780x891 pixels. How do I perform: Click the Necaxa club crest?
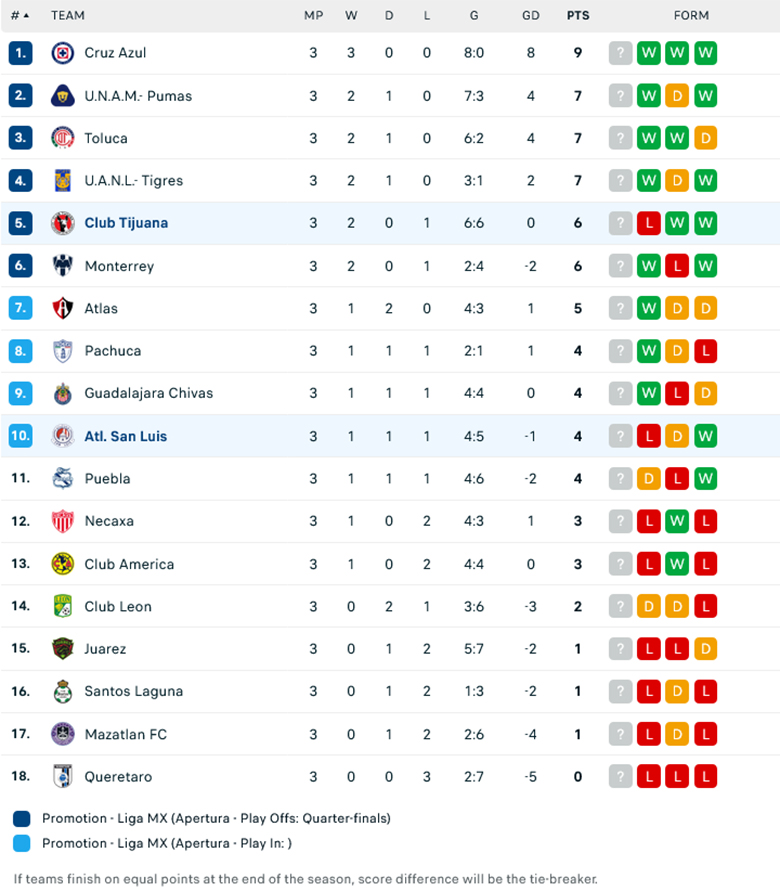62,521
